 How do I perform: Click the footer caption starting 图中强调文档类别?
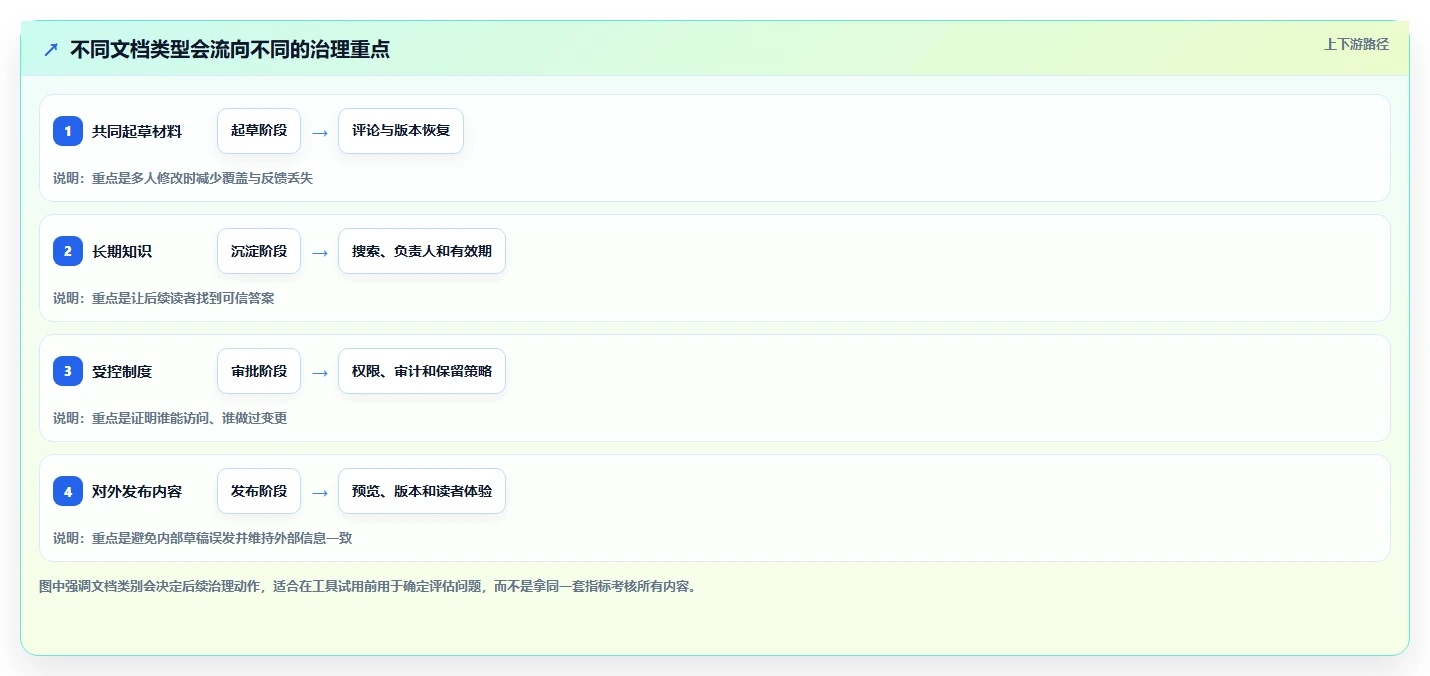[367, 586]
